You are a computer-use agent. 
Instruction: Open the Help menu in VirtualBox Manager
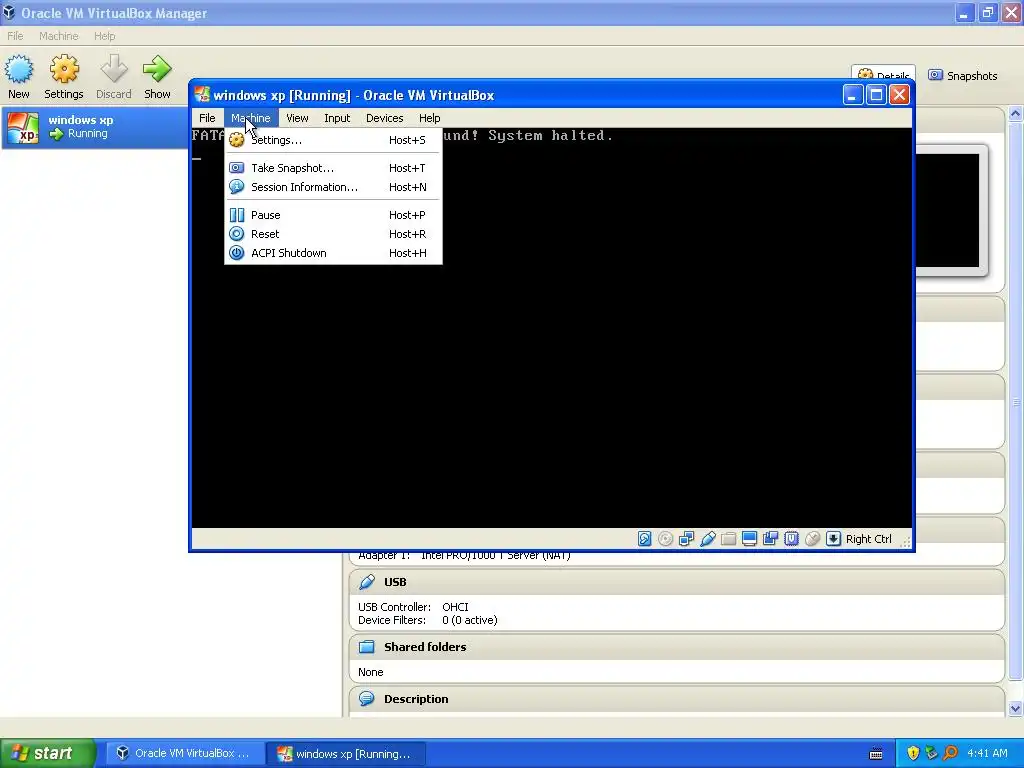[x=104, y=36]
